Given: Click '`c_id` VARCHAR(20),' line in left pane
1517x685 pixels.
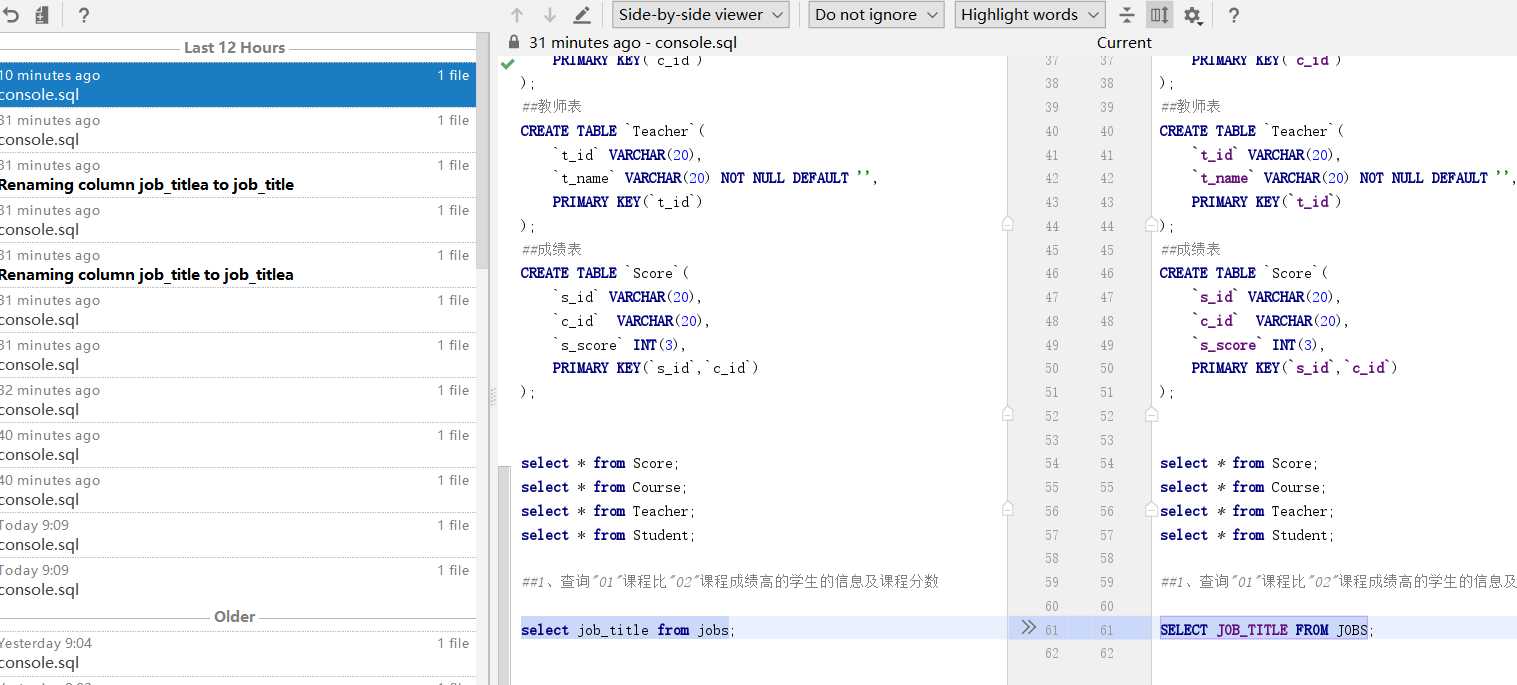Looking at the screenshot, I should tap(631, 321).
